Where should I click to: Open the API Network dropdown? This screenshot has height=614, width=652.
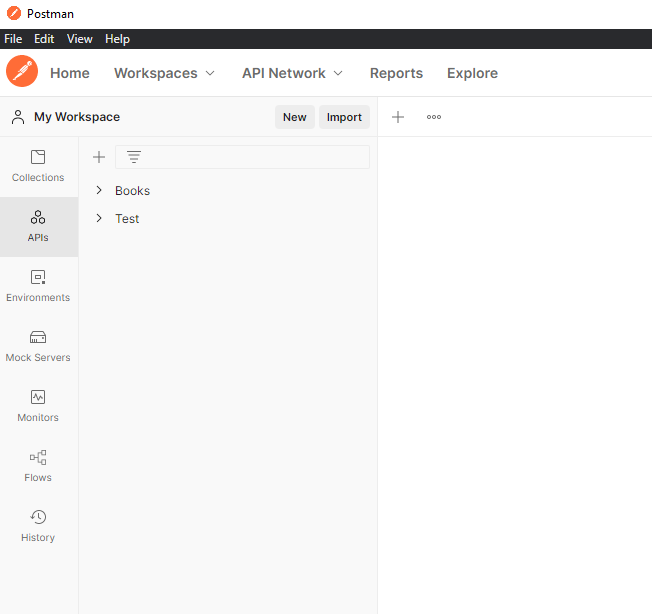point(293,73)
